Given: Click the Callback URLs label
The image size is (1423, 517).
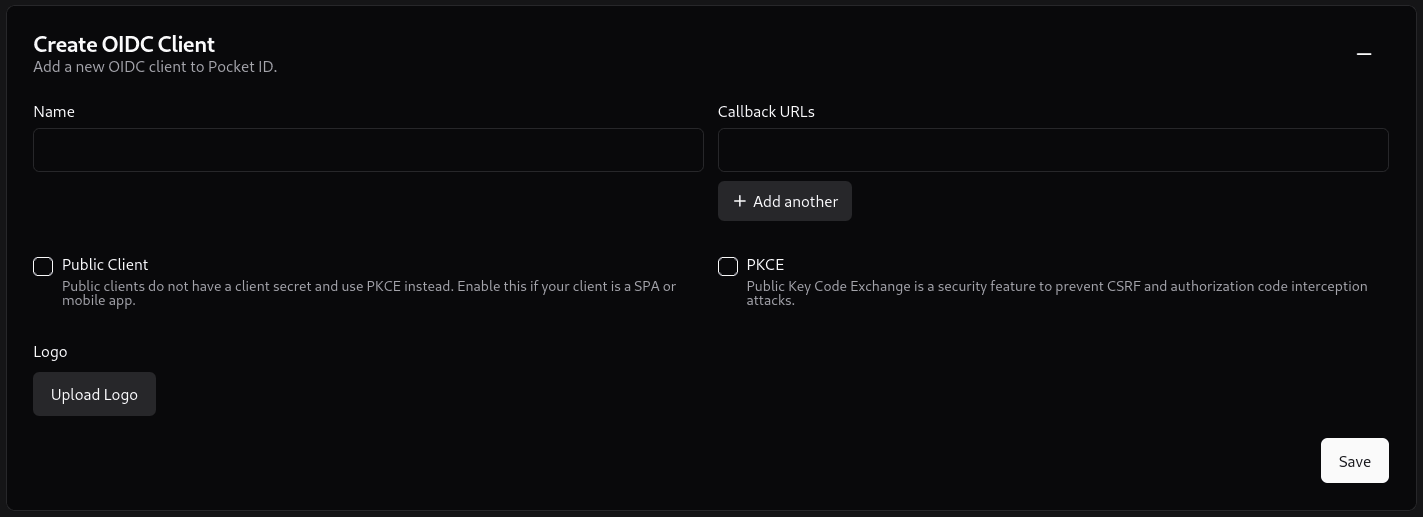Looking at the screenshot, I should 766,112.
